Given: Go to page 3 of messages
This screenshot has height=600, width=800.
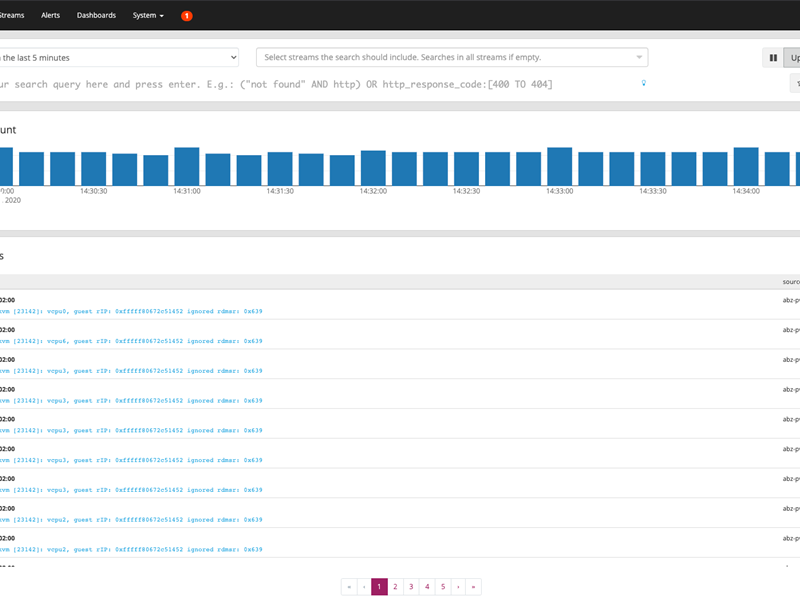Looking at the screenshot, I should 411,587.
